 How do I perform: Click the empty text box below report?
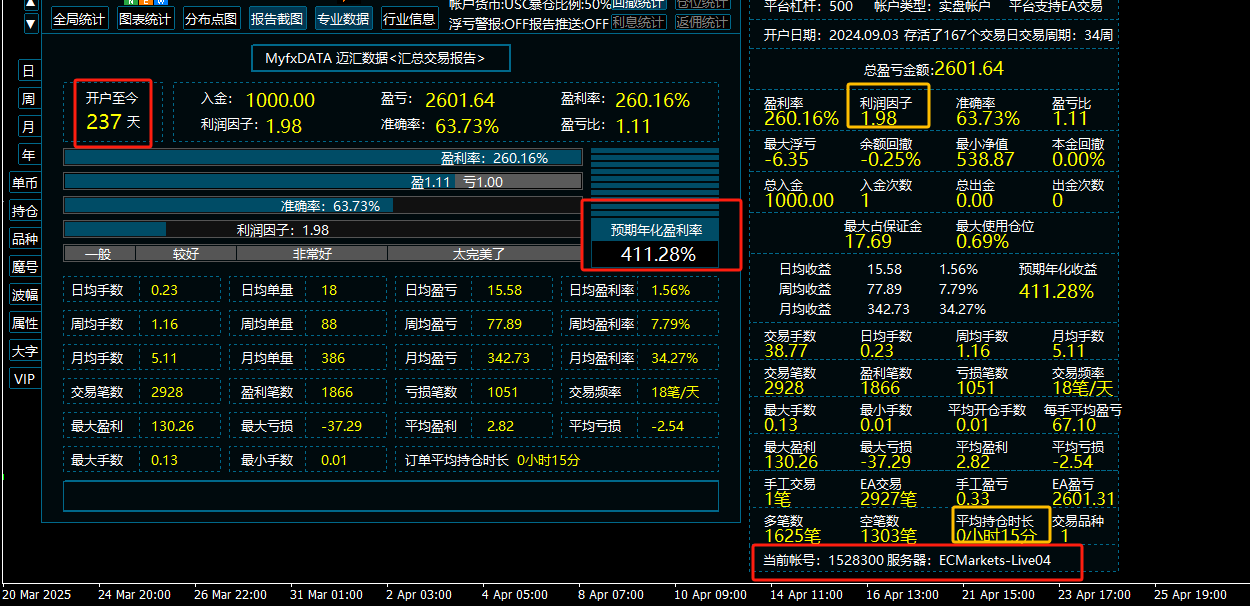[391, 496]
